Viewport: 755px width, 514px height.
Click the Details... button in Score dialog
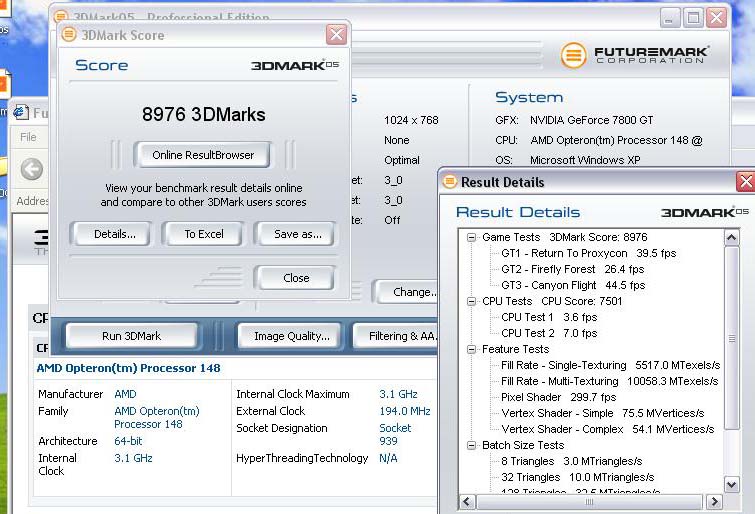(x=115, y=234)
